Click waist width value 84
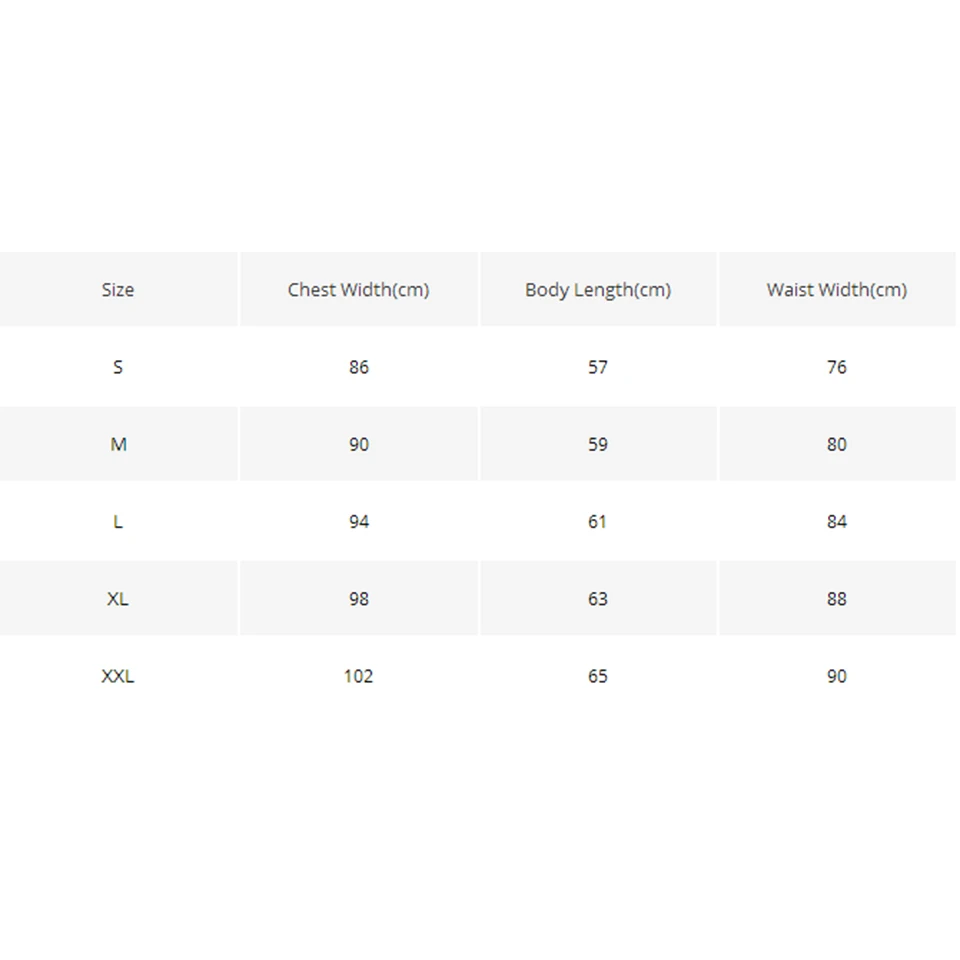The height and width of the screenshot is (960, 960). pyautogui.click(x=836, y=522)
